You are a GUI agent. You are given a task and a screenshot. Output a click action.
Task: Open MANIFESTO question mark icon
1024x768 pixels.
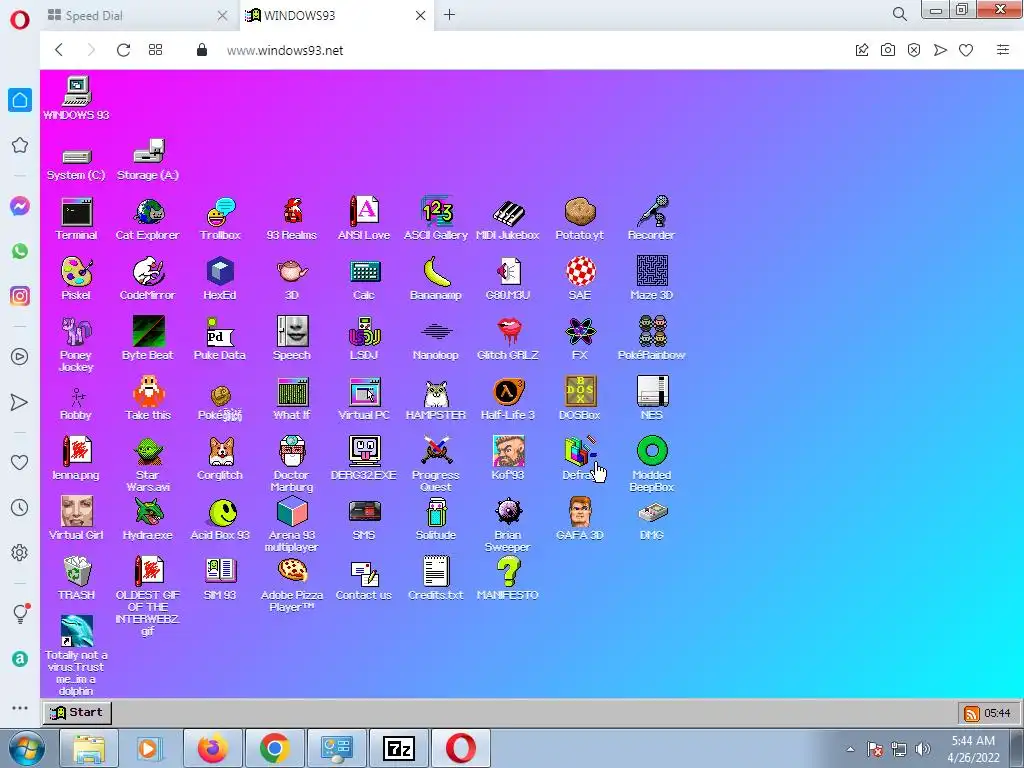[507, 580]
